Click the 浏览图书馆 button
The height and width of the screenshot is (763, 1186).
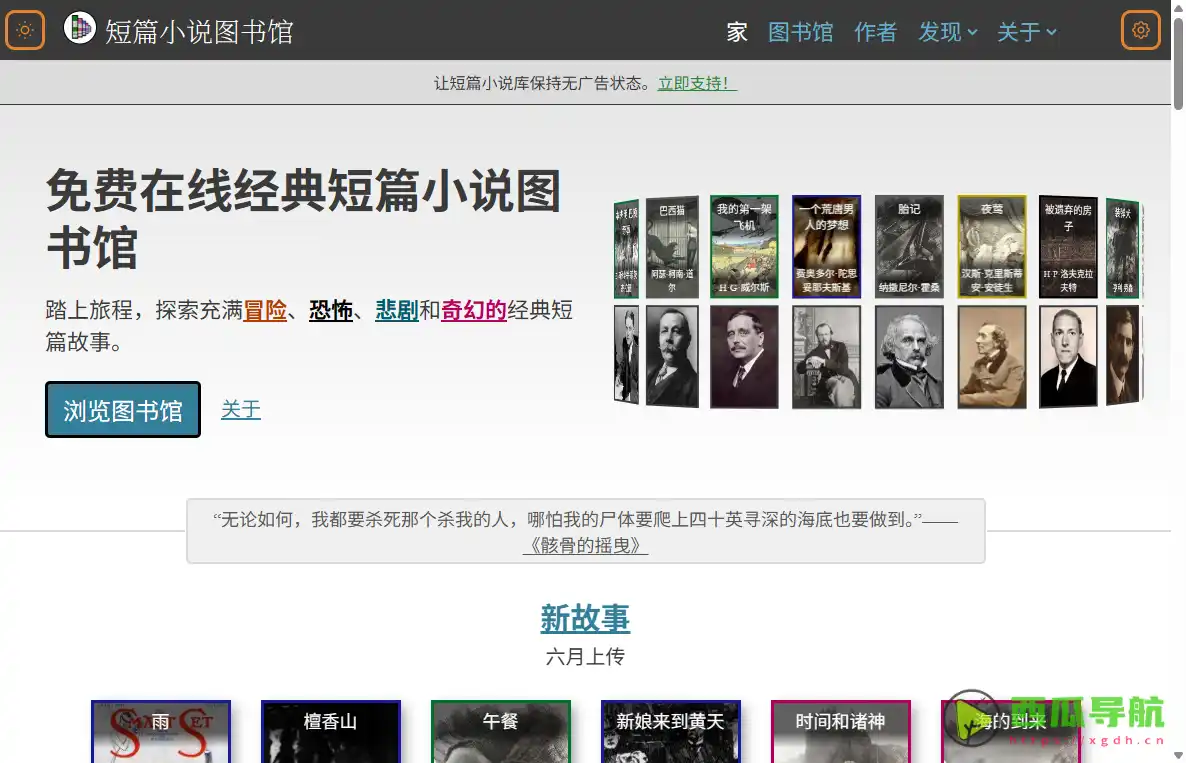123,410
